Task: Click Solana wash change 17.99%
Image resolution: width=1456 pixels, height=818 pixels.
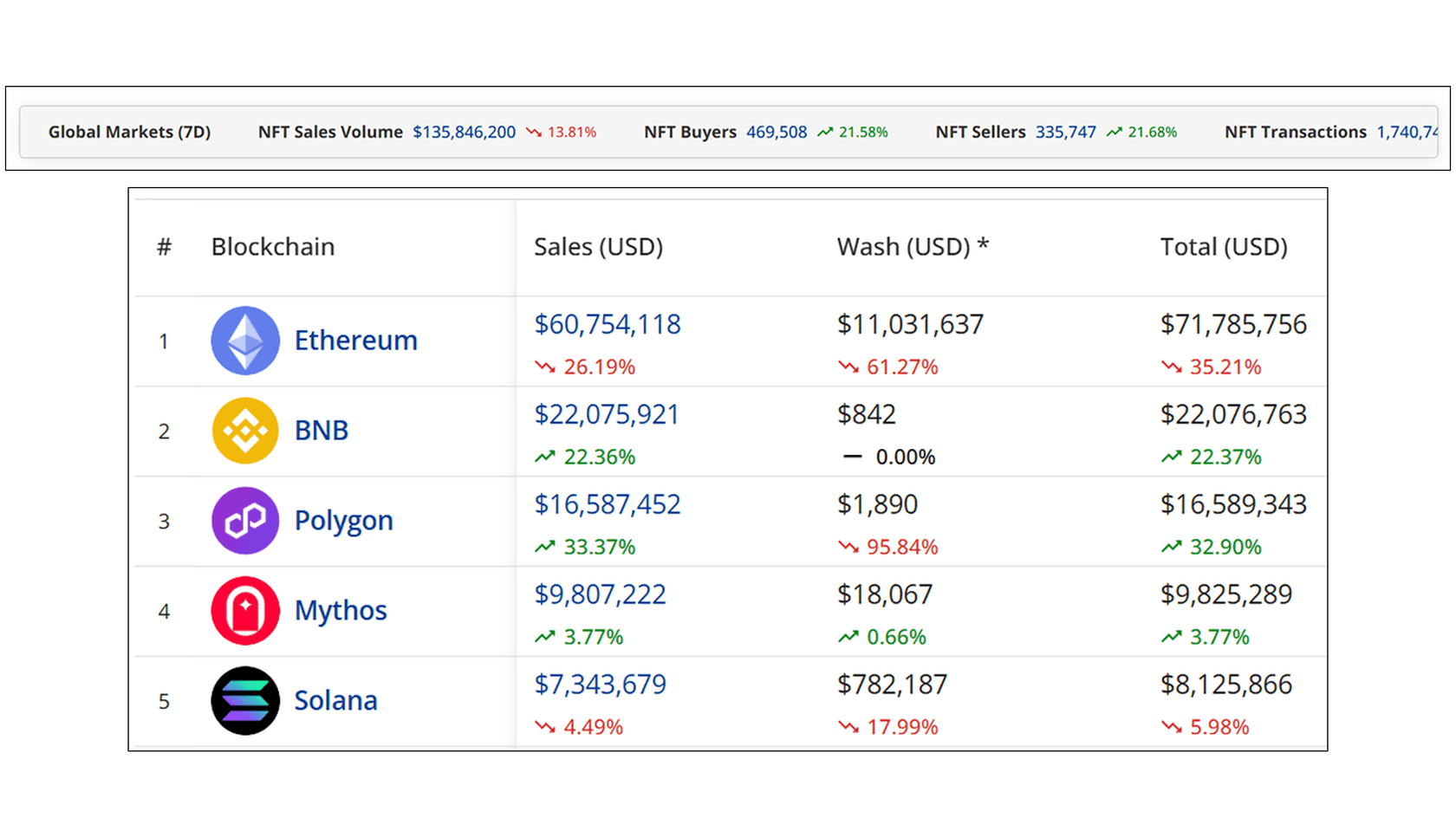Action: tap(888, 728)
